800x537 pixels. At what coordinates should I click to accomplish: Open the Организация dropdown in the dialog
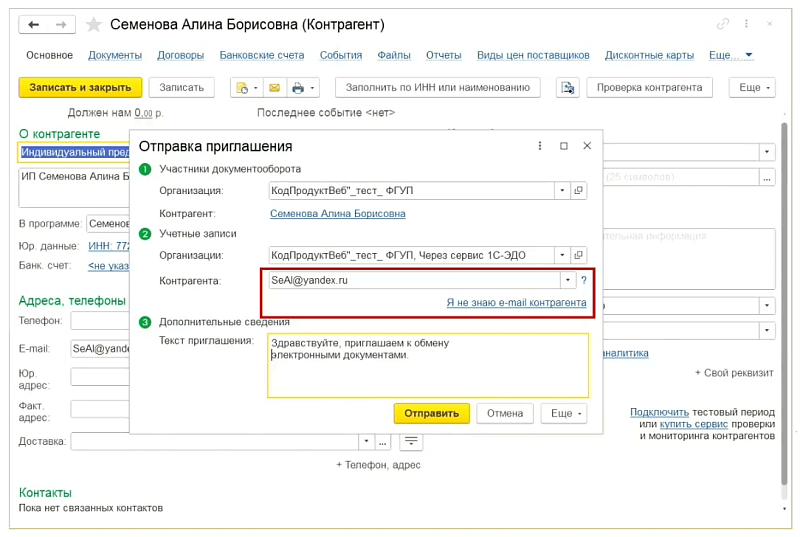click(562, 190)
